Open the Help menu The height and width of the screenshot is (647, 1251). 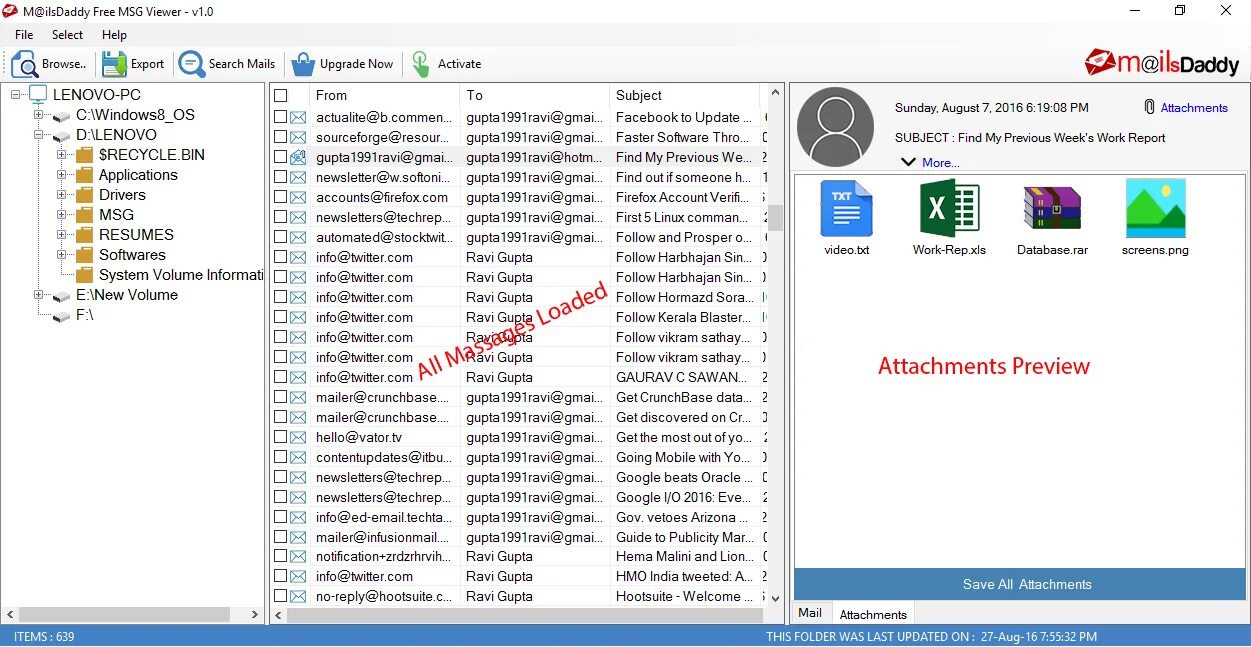click(114, 35)
